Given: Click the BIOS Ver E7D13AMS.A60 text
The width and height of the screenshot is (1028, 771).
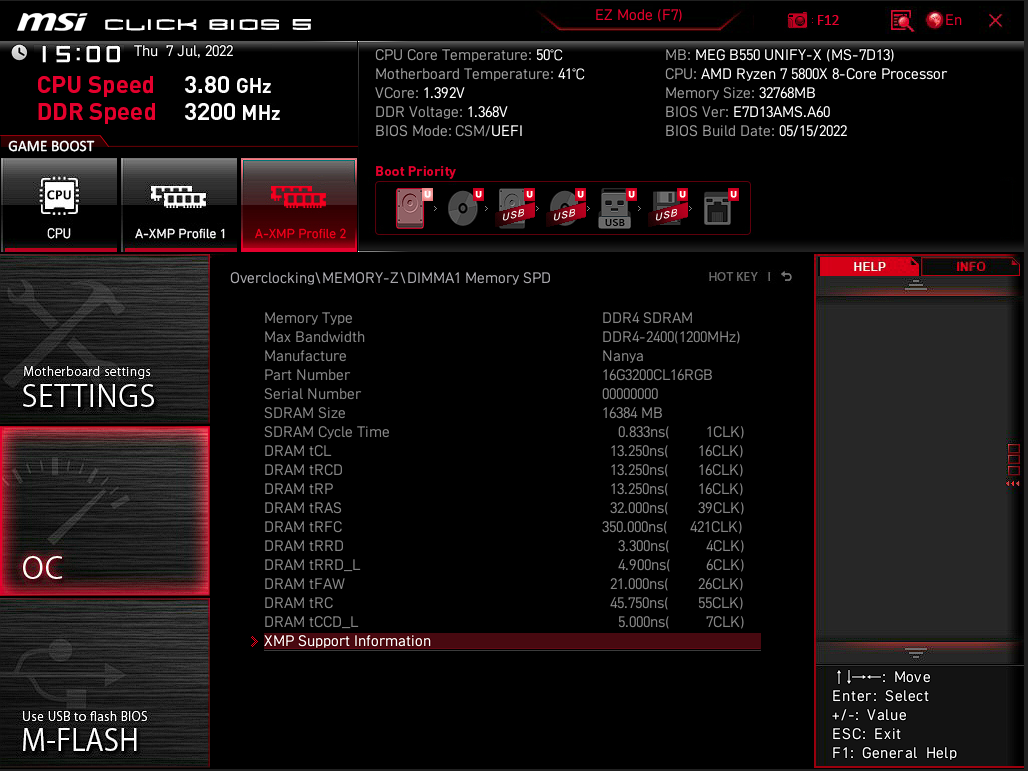Looking at the screenshot, I should pos(747,112).
